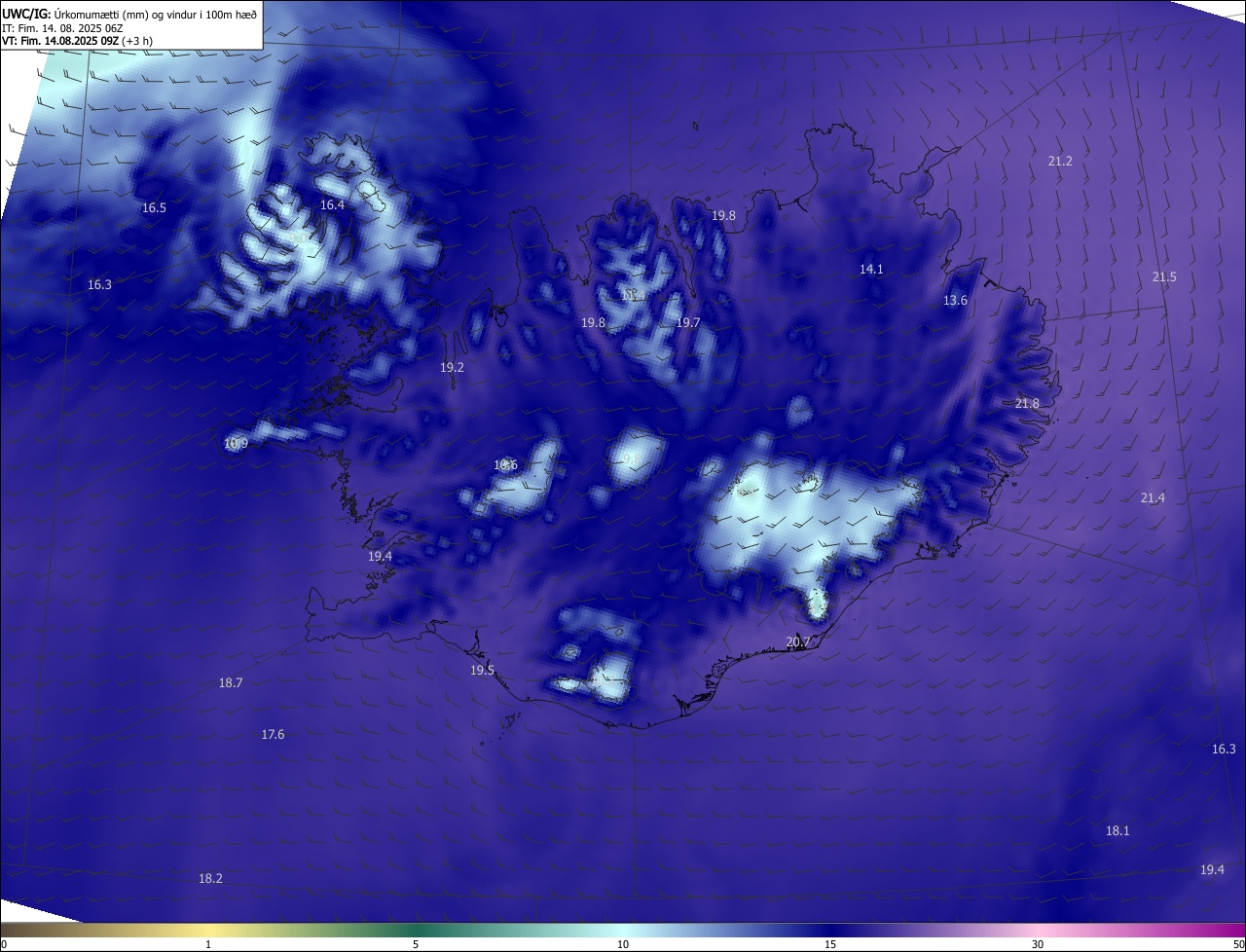Click the 13.6 value on the map
The width and height of the screenshot is (1246, 952).
point(955,301)
